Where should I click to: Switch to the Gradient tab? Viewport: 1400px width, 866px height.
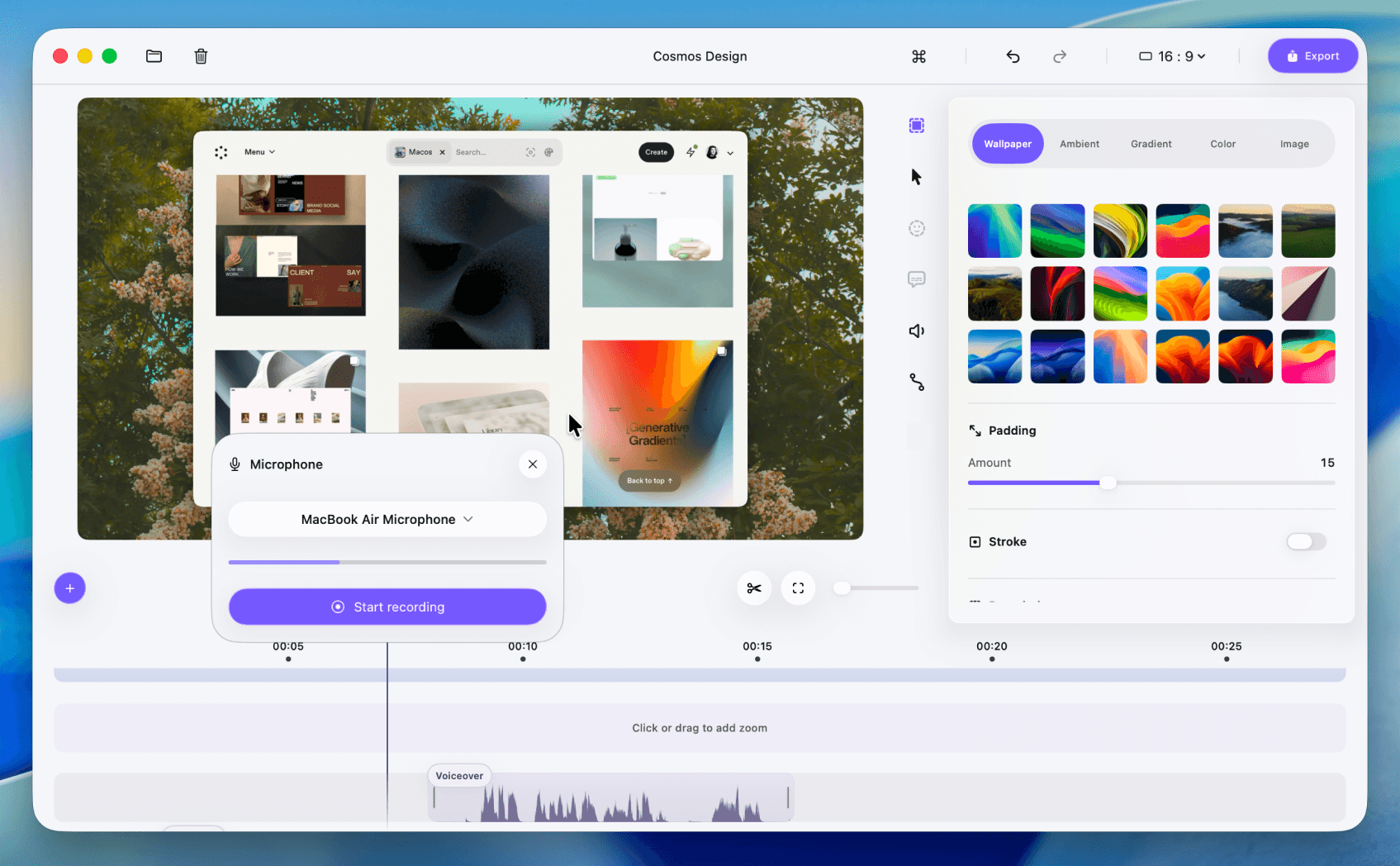pos(1151,143)
